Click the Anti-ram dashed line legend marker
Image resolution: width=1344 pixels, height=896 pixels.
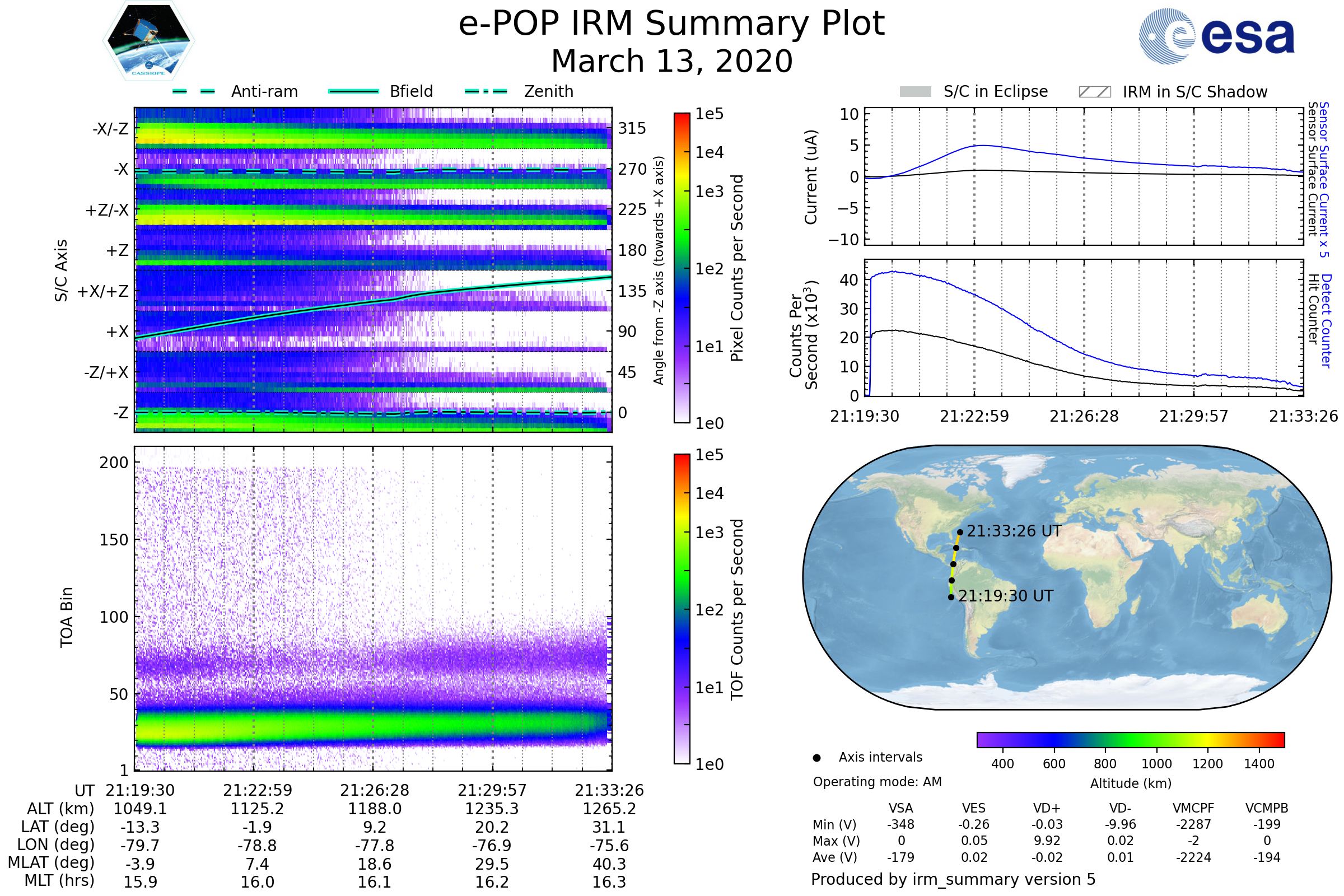(193, 91)
